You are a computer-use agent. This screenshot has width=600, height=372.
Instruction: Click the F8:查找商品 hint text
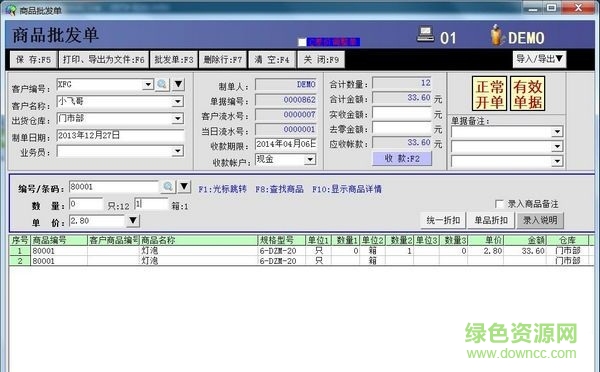(x=279, y=189)
